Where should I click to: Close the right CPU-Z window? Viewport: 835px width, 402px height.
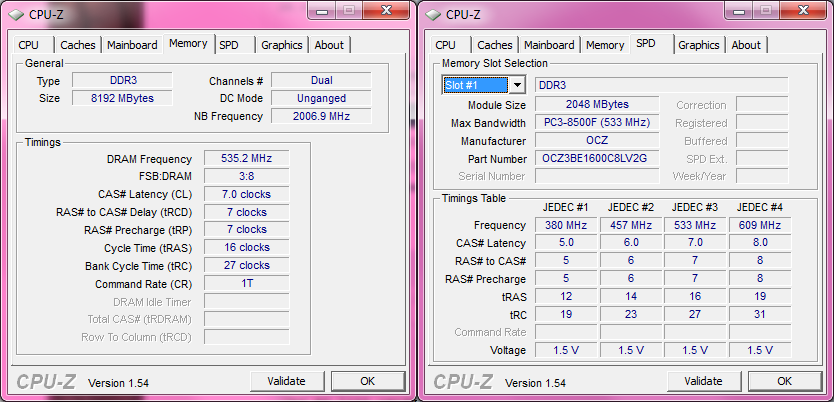805,10
